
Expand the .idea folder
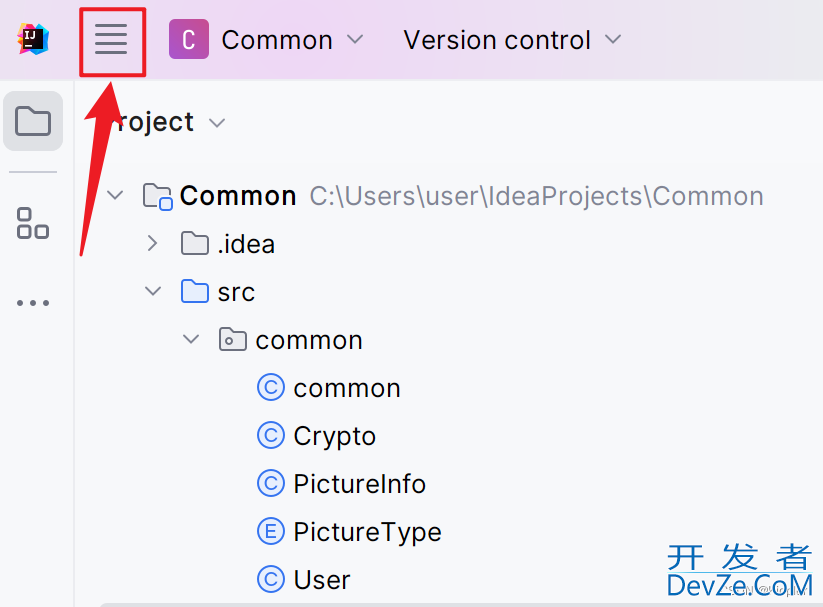tap(152, 243)
